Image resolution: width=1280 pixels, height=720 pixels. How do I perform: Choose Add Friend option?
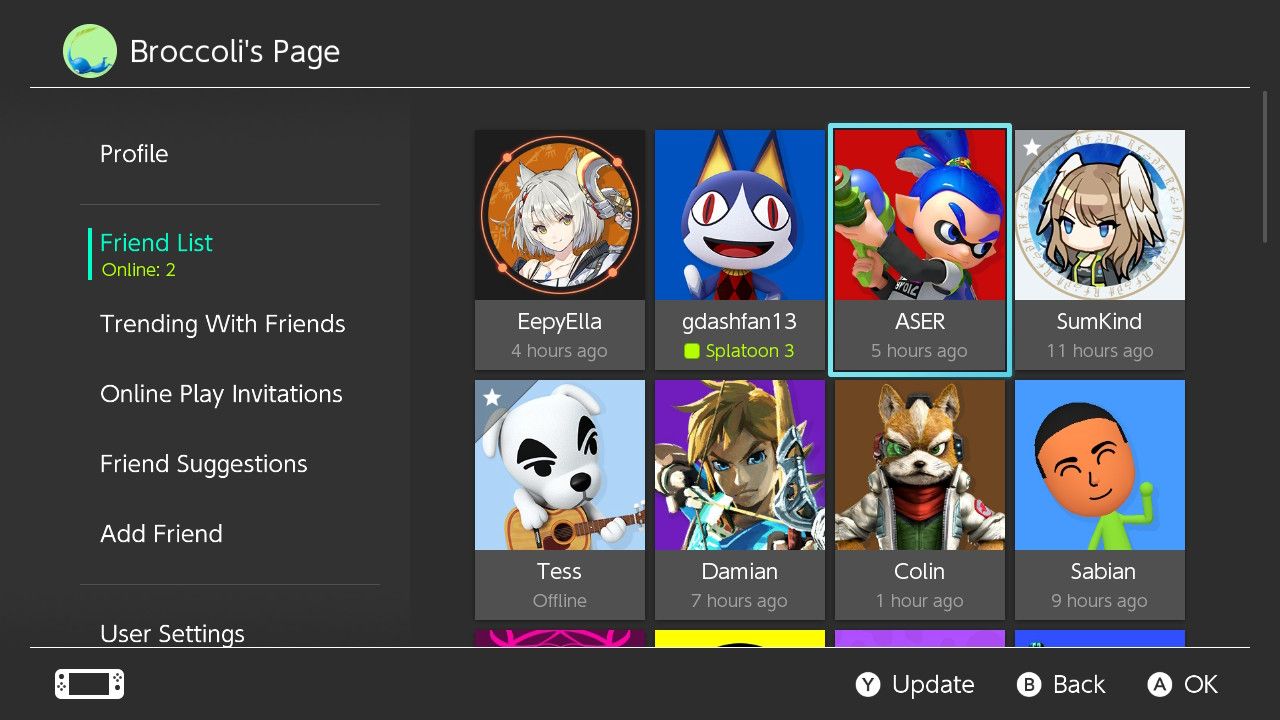[x=161, y=534]
